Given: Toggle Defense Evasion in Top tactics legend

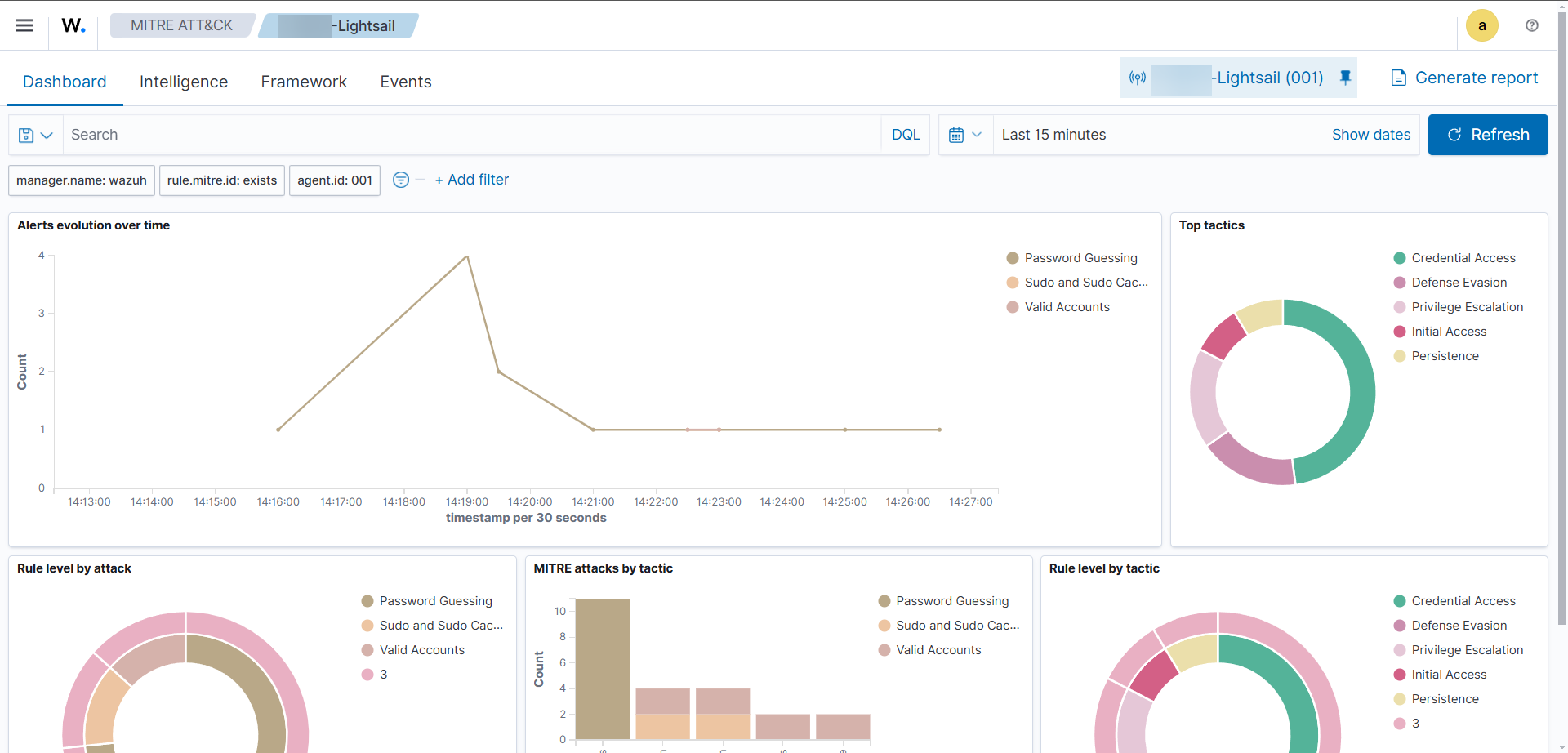Looking at the screenshot, I should [1450, 283].
